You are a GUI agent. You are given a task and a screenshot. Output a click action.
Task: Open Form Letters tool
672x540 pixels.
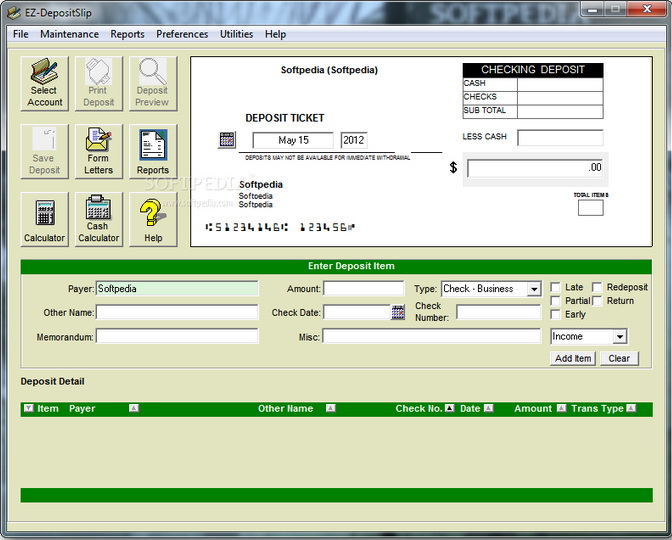tap(99, 151)
